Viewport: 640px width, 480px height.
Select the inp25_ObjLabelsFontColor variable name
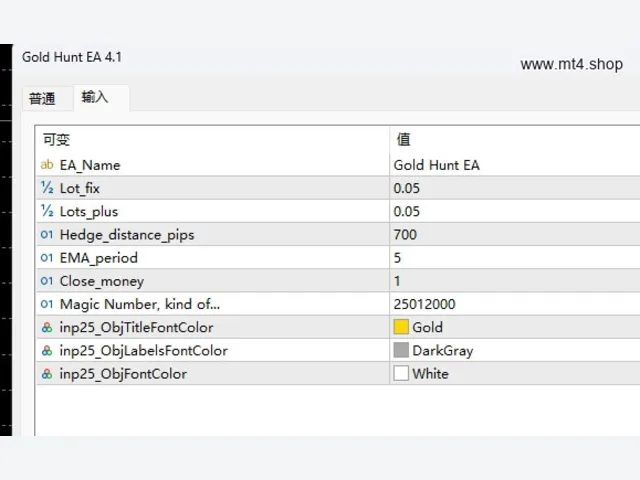(144, 351)
